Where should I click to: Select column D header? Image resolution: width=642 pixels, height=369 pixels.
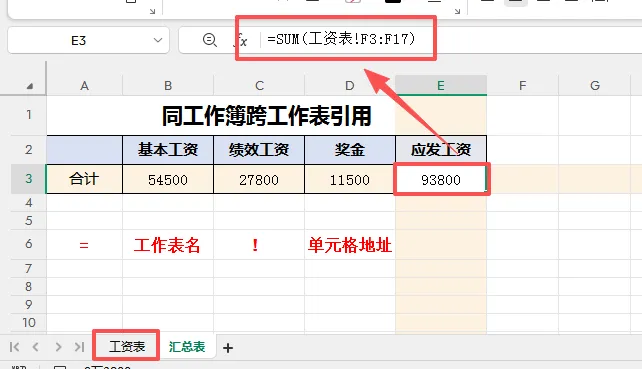[350, 86]
